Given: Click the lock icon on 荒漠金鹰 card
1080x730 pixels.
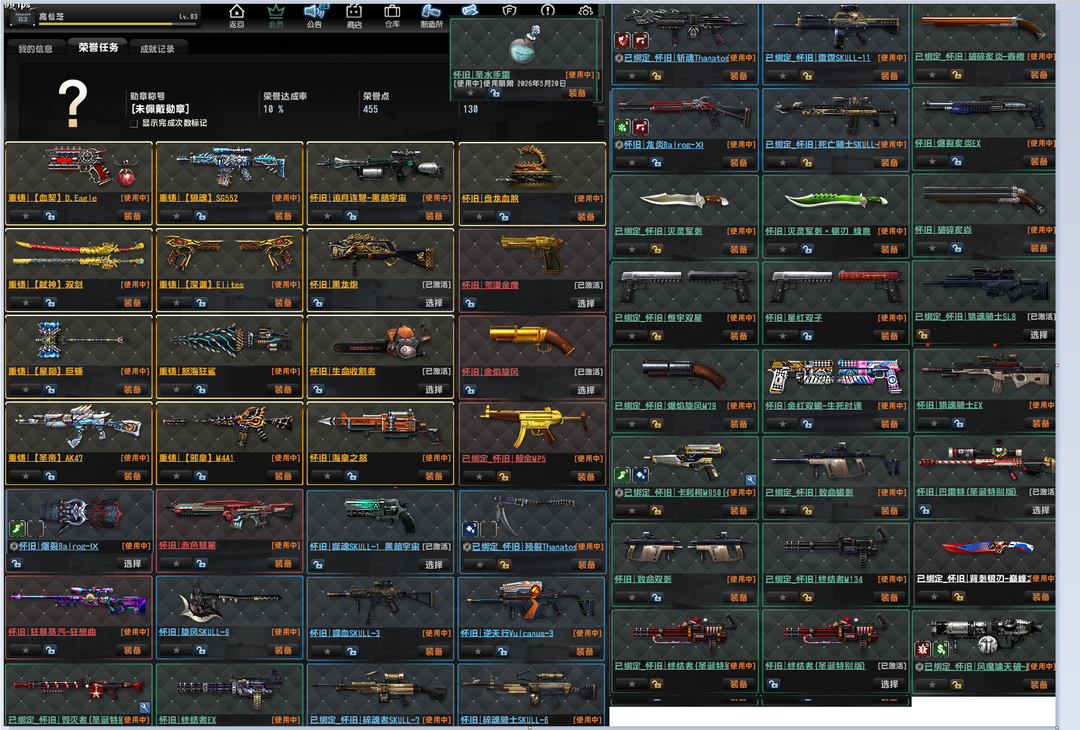Looking at the screenshot, I should point(470,303).
